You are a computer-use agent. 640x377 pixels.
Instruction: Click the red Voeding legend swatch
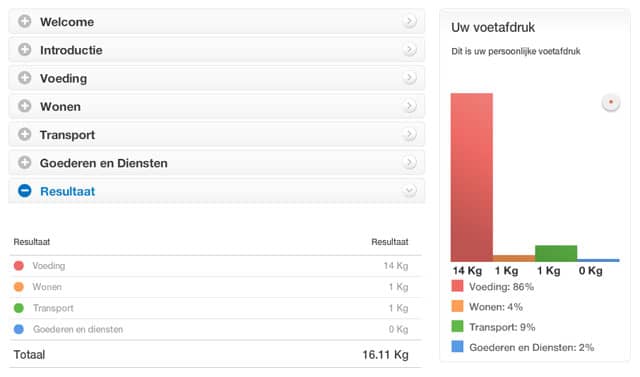(x=457, y=286)
